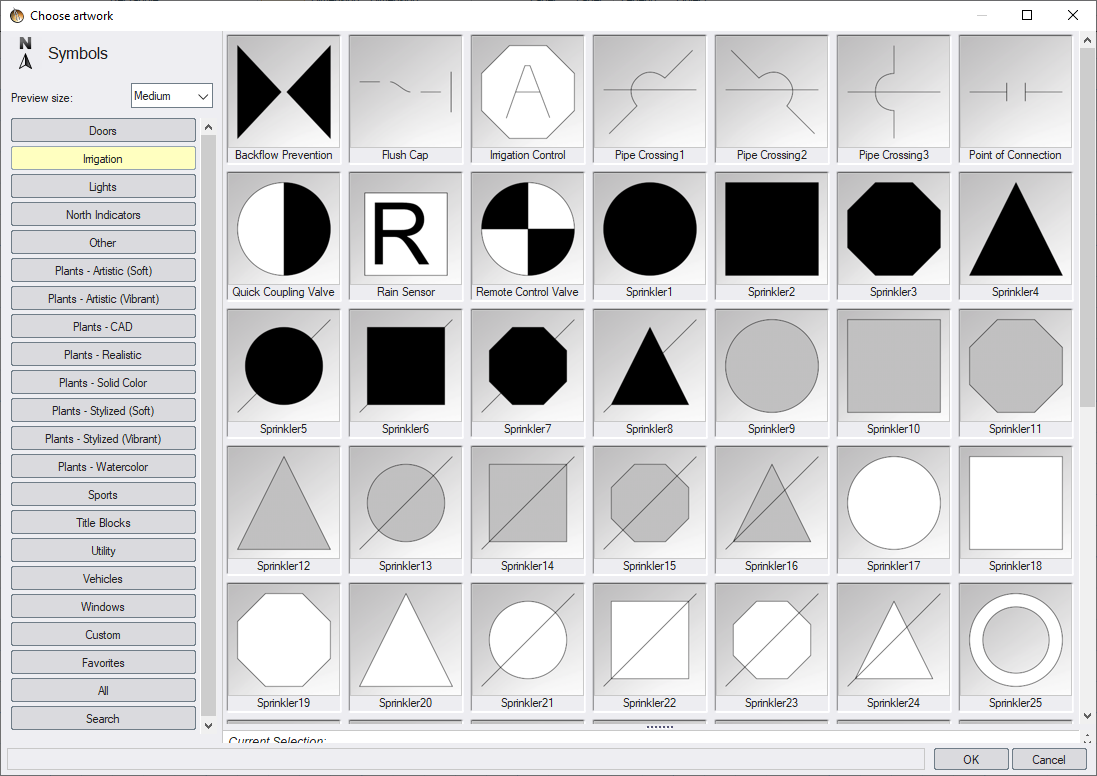Select the Point of Connection symbol

coord(1015,99)
